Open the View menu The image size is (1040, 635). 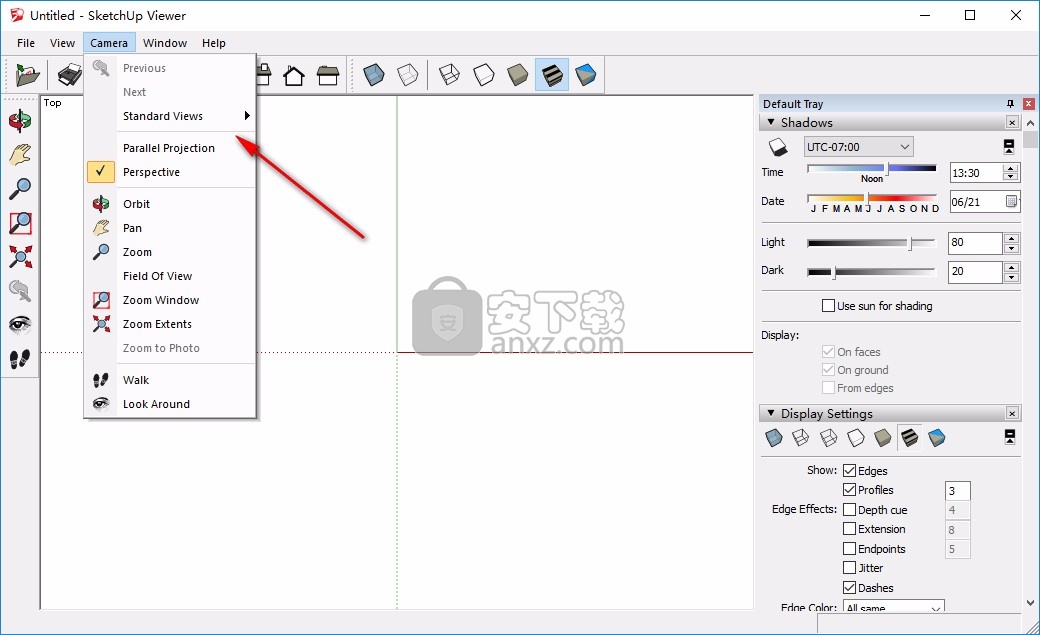click(x=62, y=43)
